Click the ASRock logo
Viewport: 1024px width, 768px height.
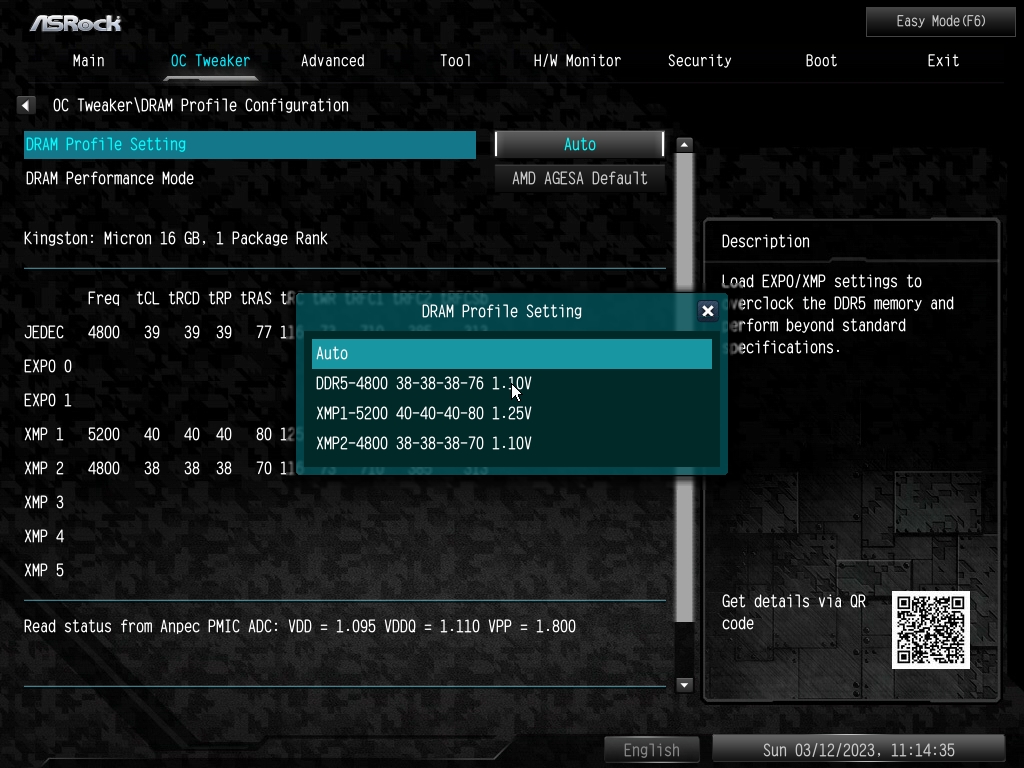coord(76,24)
